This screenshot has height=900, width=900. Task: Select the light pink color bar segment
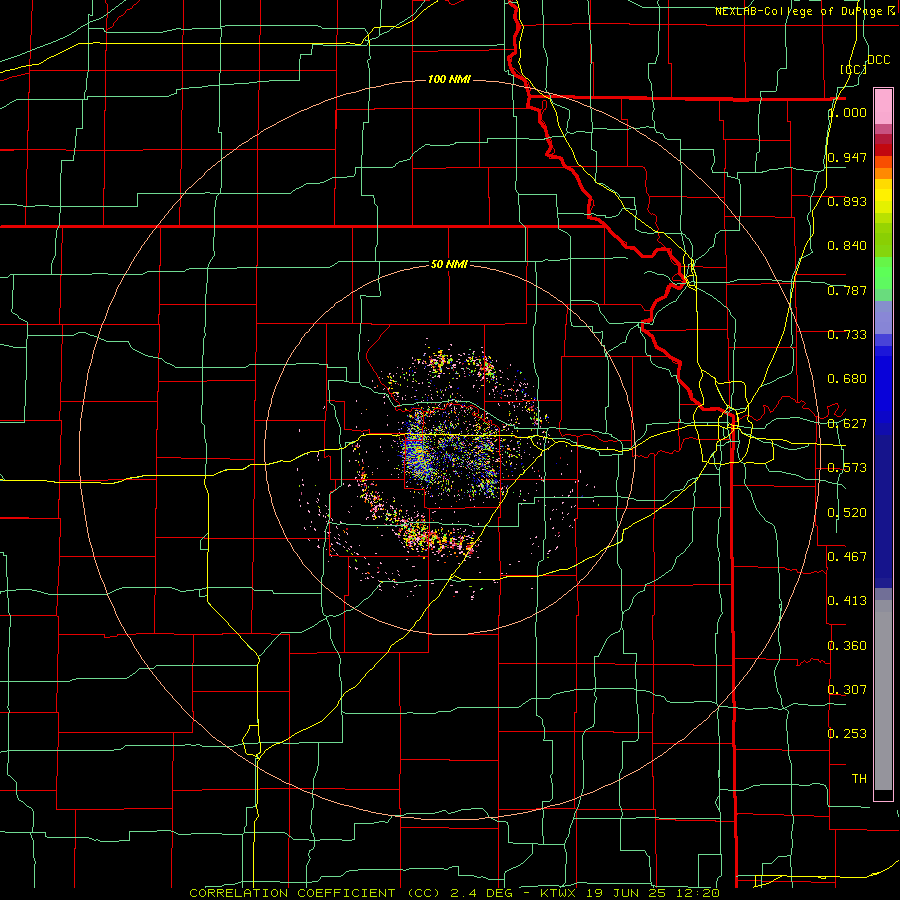(x=883, y=106)
